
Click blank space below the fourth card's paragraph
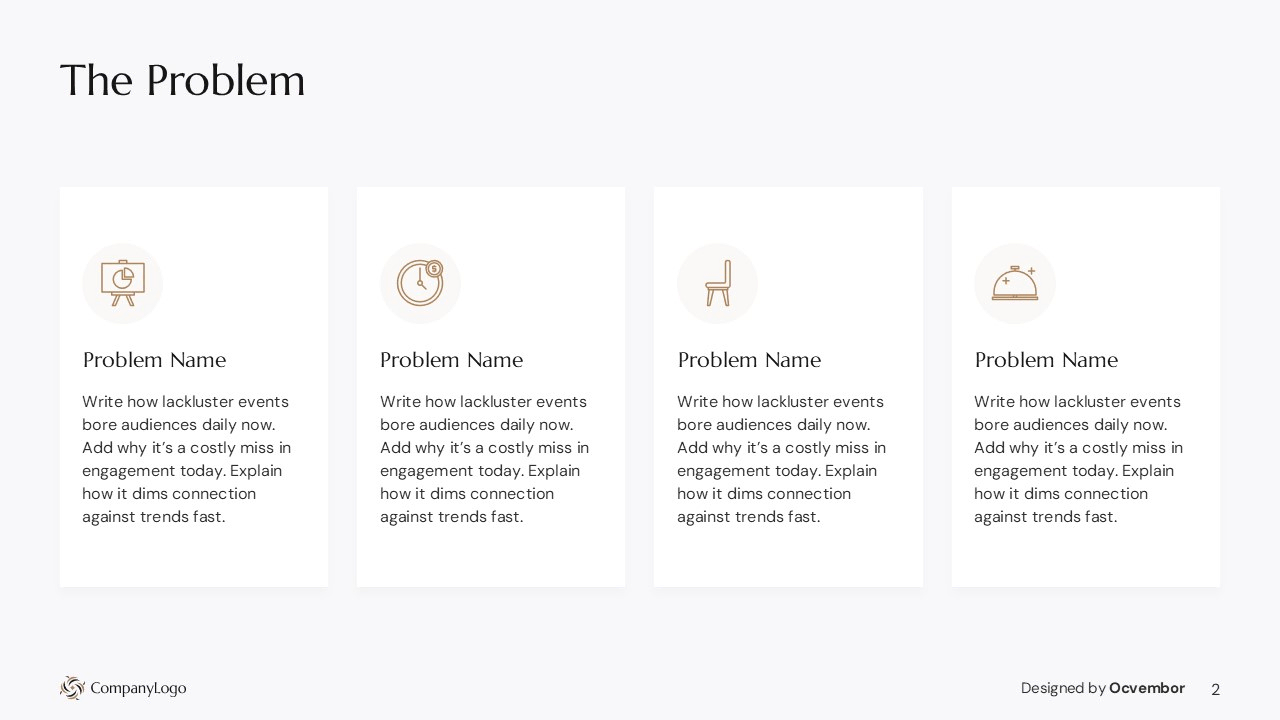point(1085,556)
